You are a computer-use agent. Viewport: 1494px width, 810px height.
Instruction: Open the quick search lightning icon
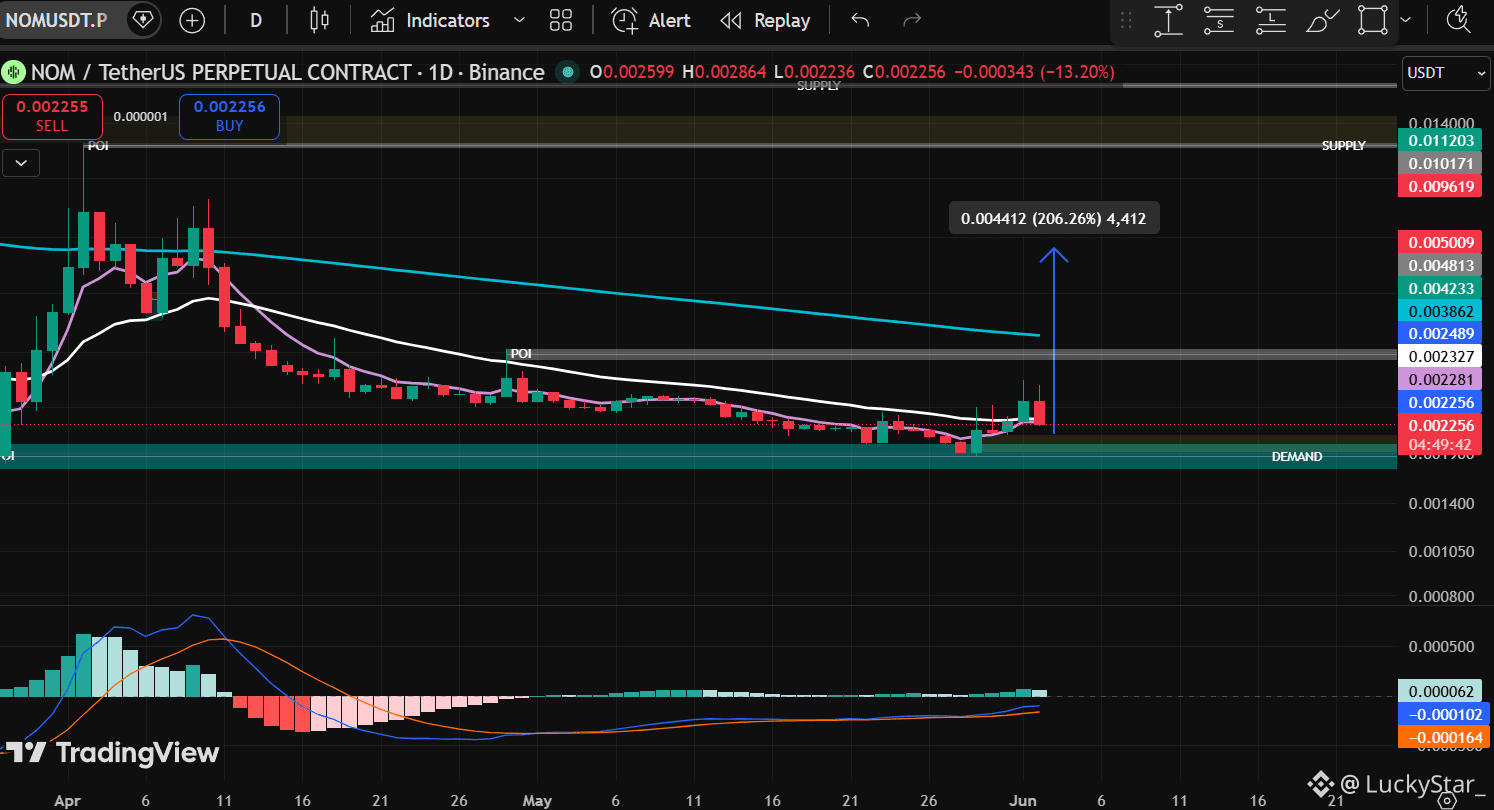coord(1458,20)
